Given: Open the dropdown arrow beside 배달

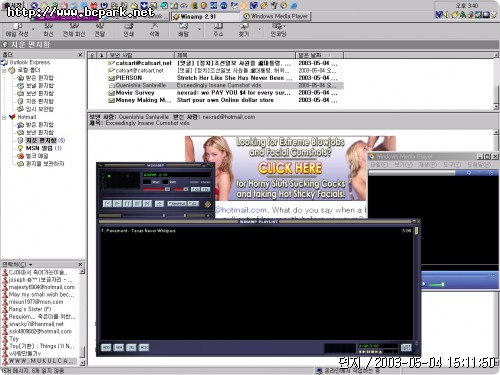Looking at the screenshot, I should [200, 29].
